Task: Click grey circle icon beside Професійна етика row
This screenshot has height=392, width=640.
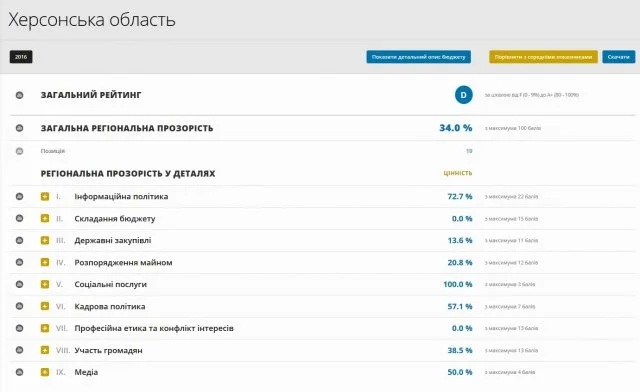Action: 19,328
